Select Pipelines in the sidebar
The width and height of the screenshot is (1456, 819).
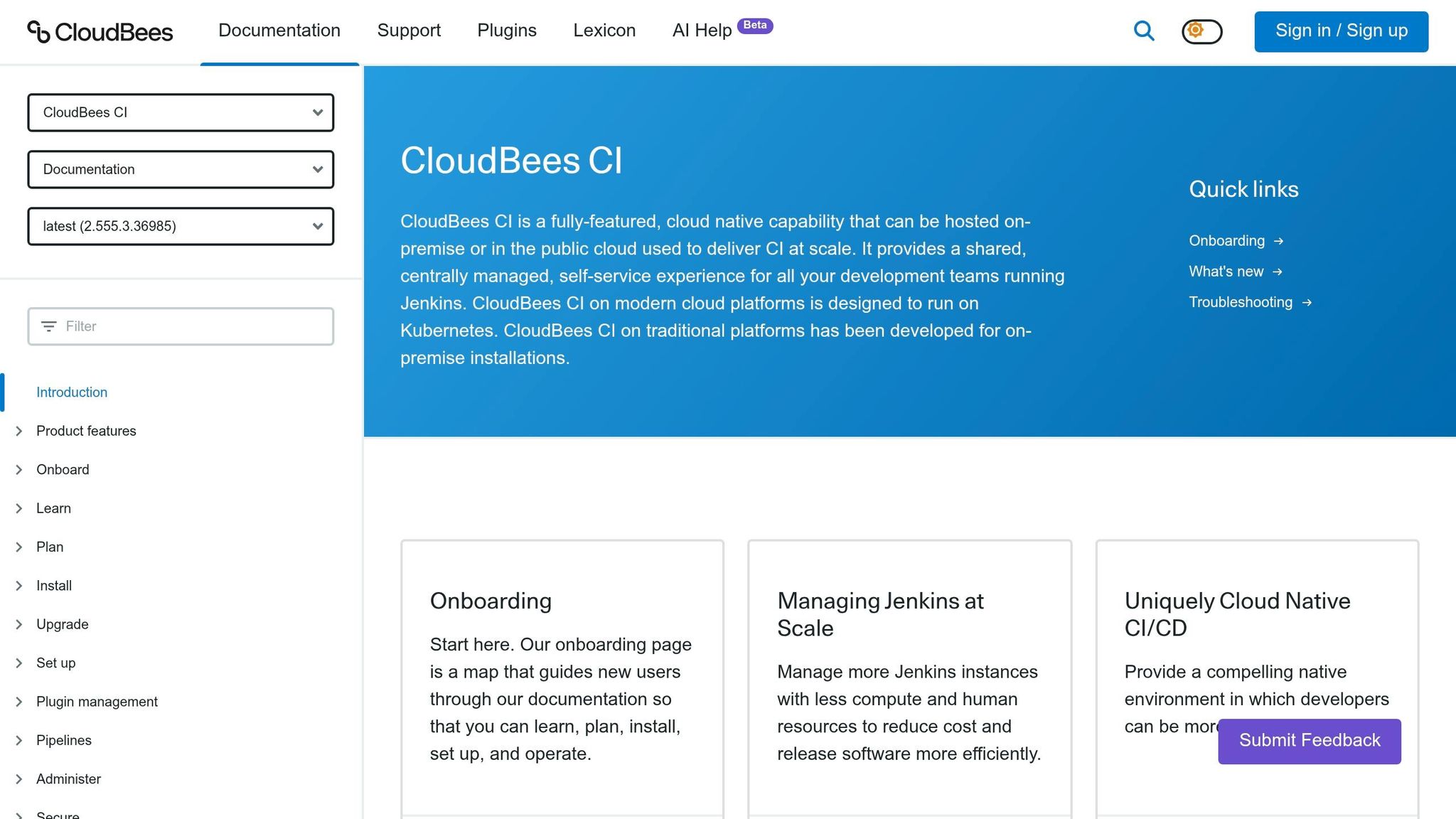coord(64,740)
